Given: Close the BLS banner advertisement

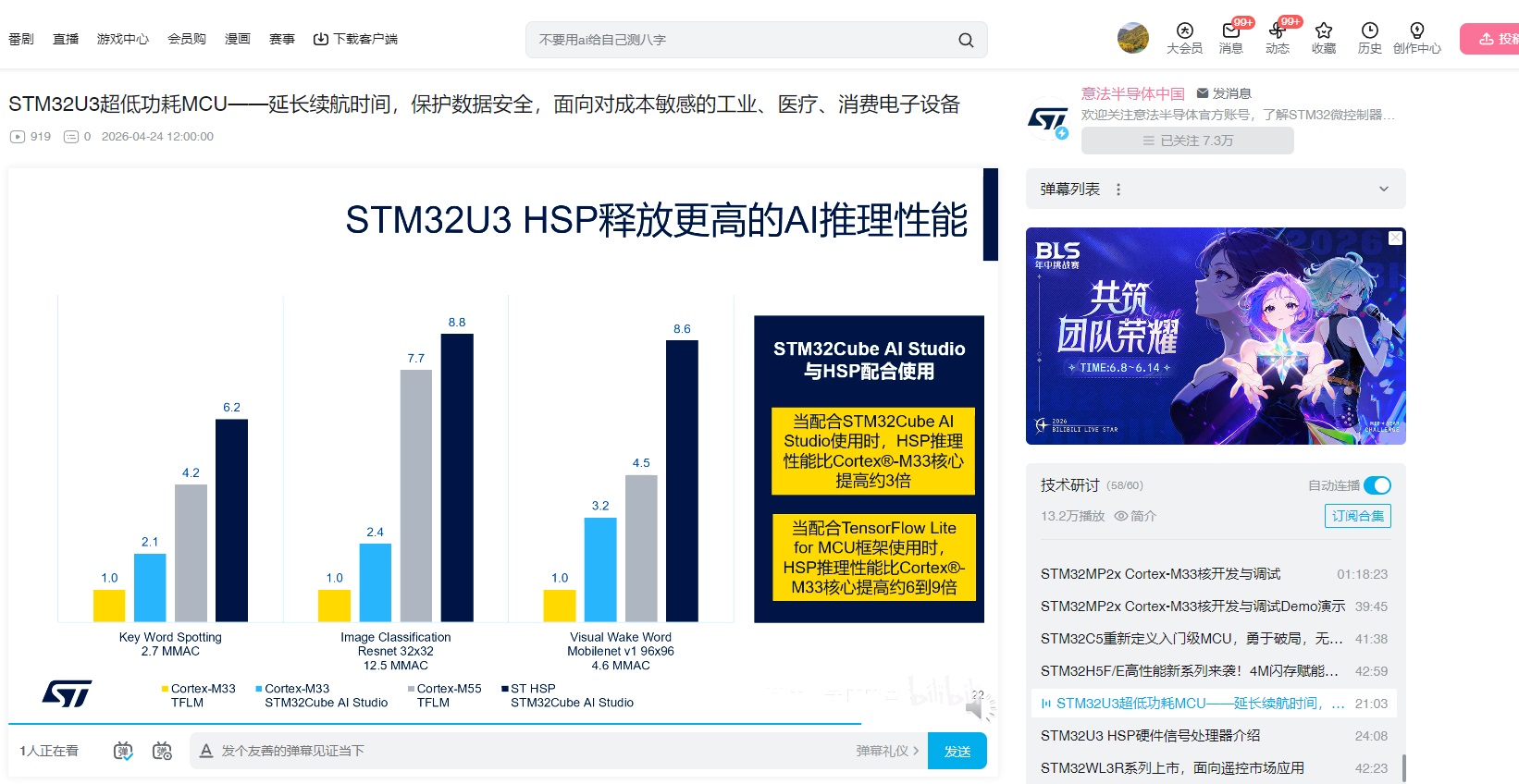Looking at the screenshot, I should tap(1396, 239).
